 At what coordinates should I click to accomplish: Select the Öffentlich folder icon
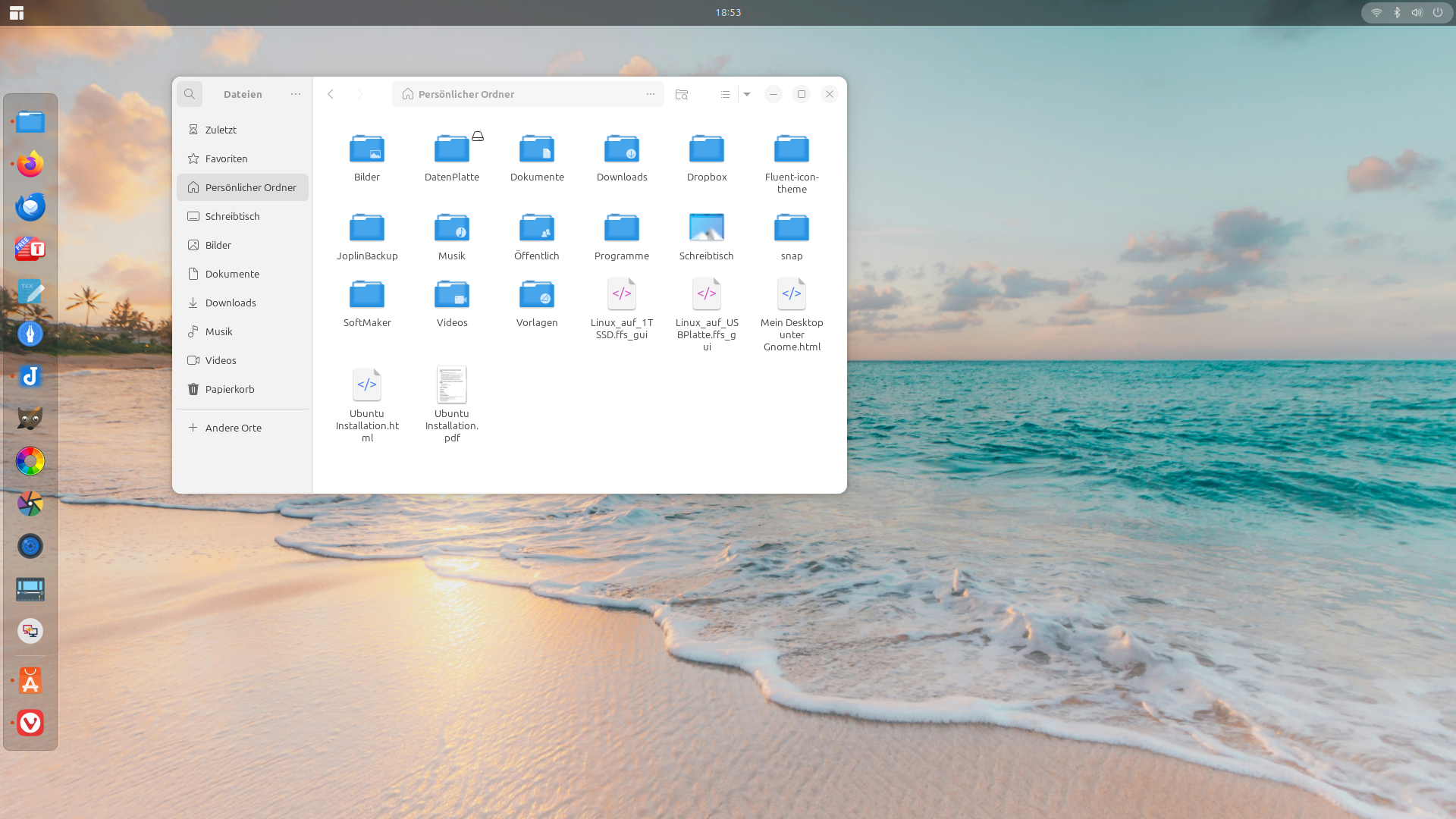[537, 227]
